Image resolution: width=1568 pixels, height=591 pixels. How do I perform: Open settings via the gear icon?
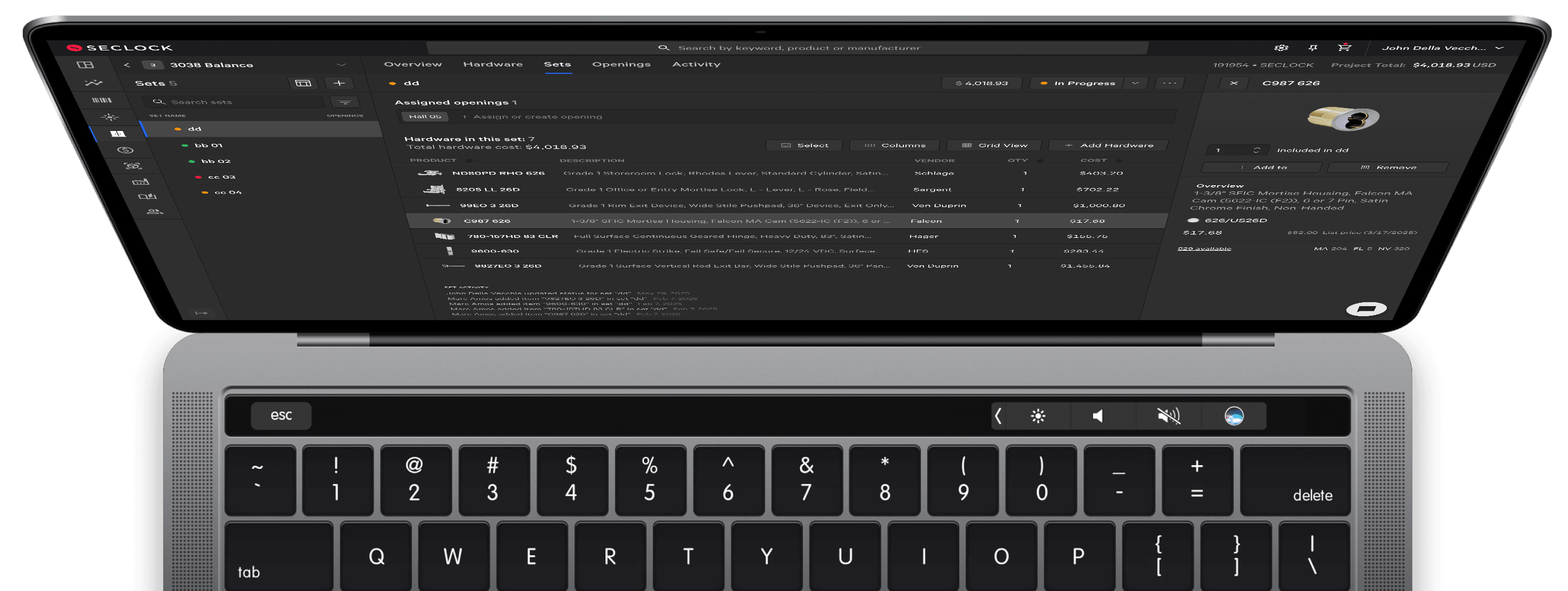coord(1281,48)
